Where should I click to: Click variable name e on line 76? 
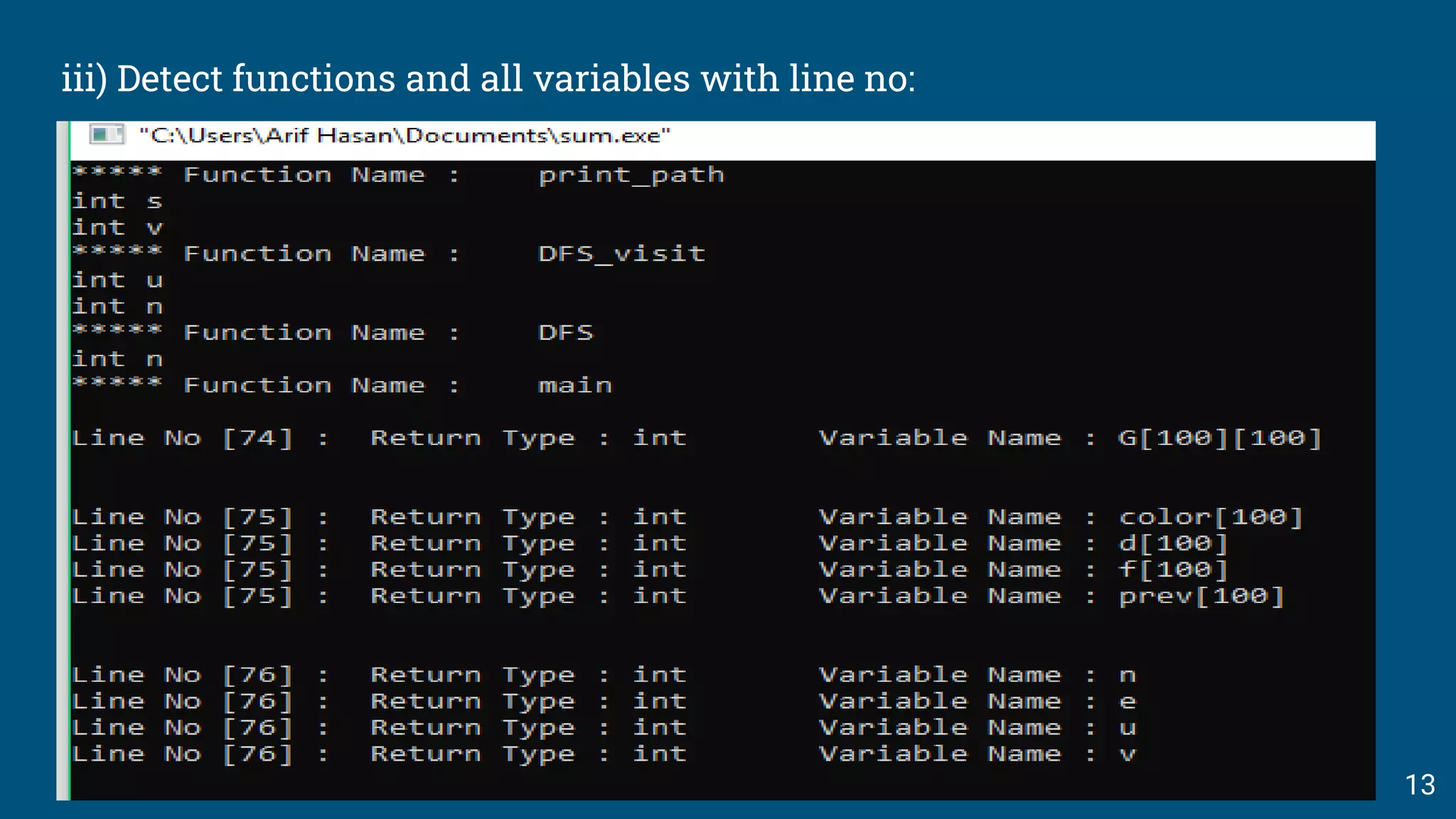(x=1127, y=702)
